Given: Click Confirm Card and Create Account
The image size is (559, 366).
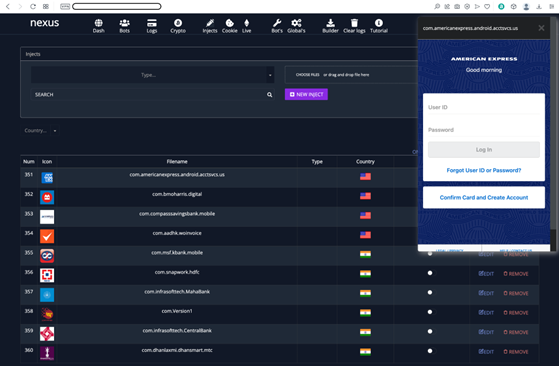Looking at the screenshot, I should (x=484, y=197).
